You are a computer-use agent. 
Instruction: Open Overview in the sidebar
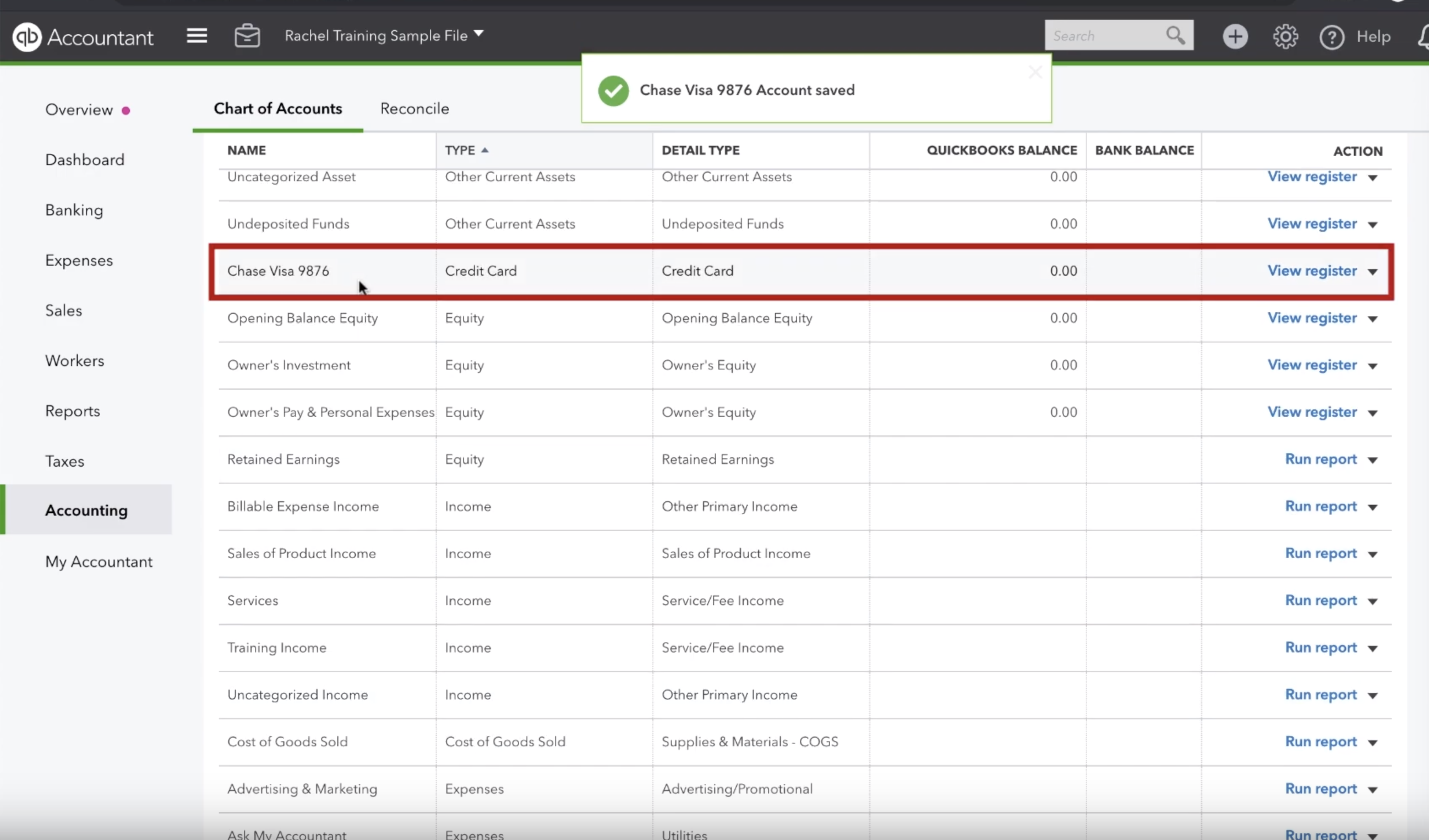click(x=79, y=109)
